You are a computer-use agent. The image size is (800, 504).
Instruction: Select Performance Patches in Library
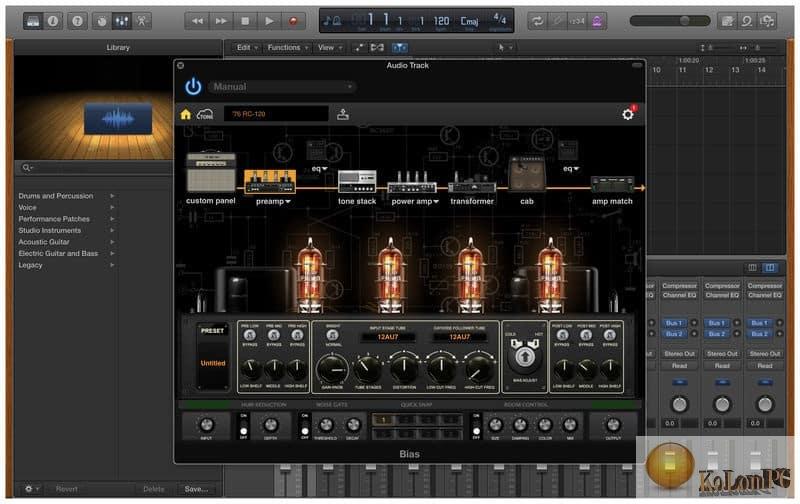tap(54, 219)
